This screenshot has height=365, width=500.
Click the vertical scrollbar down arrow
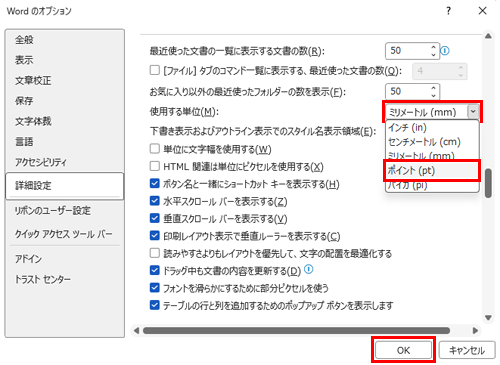click(488, 318)
